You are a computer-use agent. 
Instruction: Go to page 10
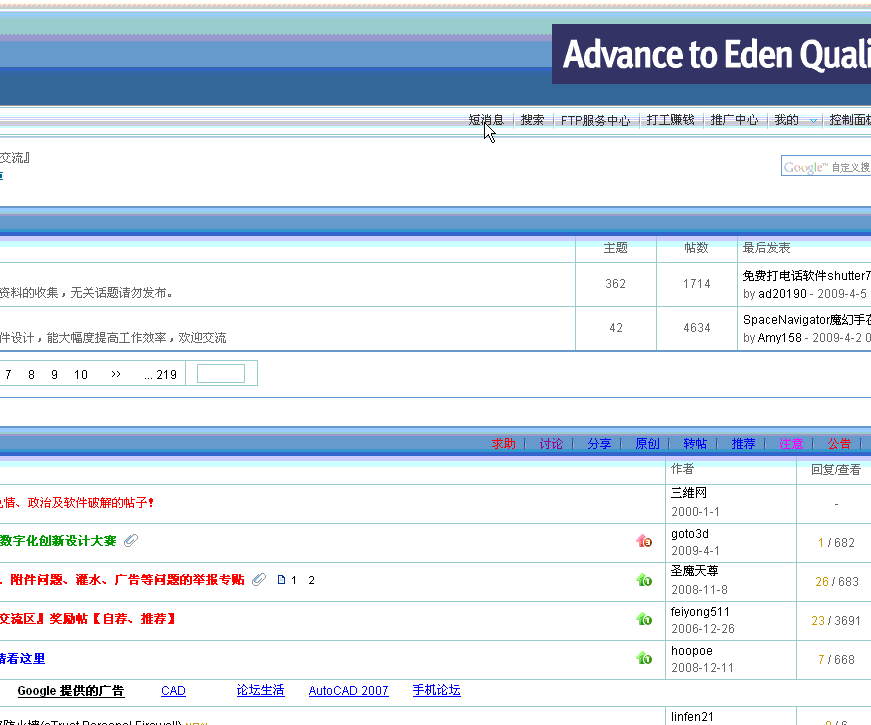point(81,374)
